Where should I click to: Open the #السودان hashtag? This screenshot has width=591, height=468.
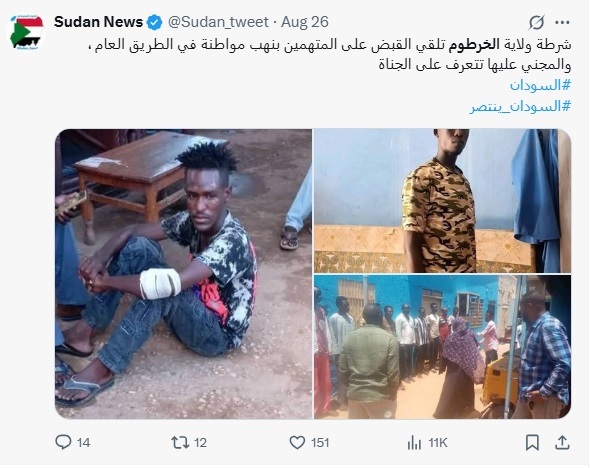point(540,86)
